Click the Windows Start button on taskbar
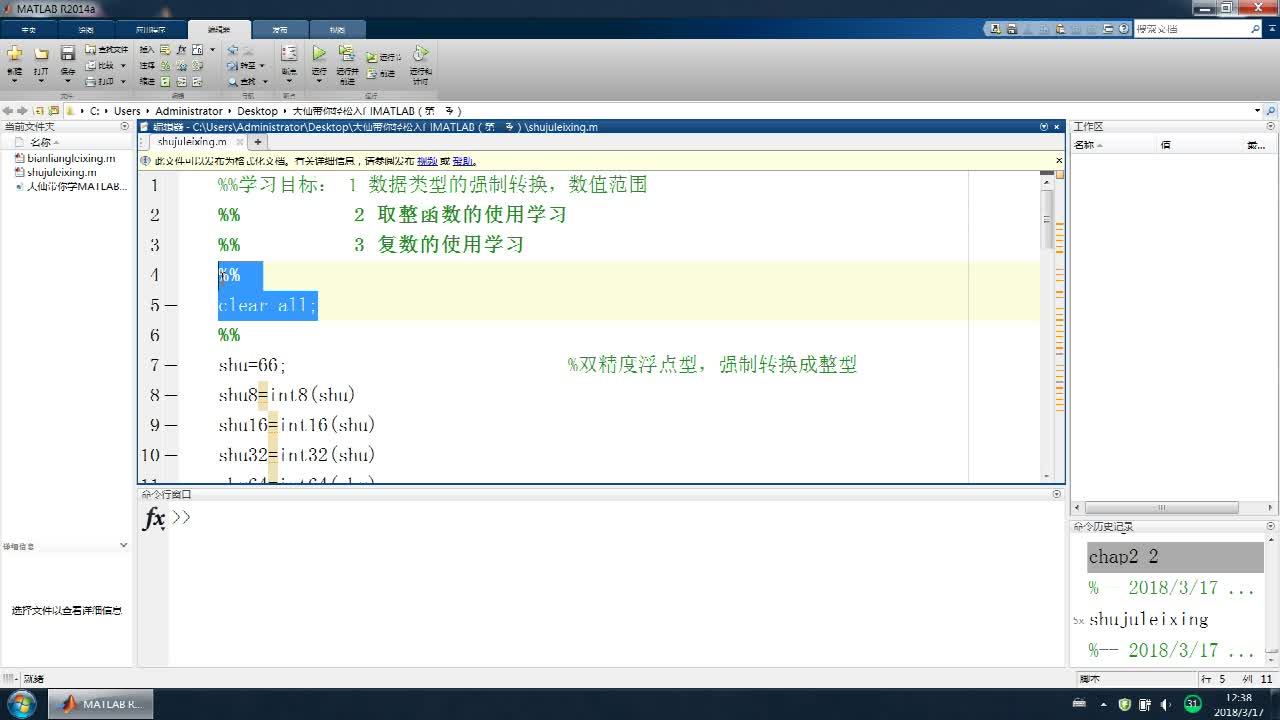Viewport: 1280px width, 720px height. tap(21, 704)
